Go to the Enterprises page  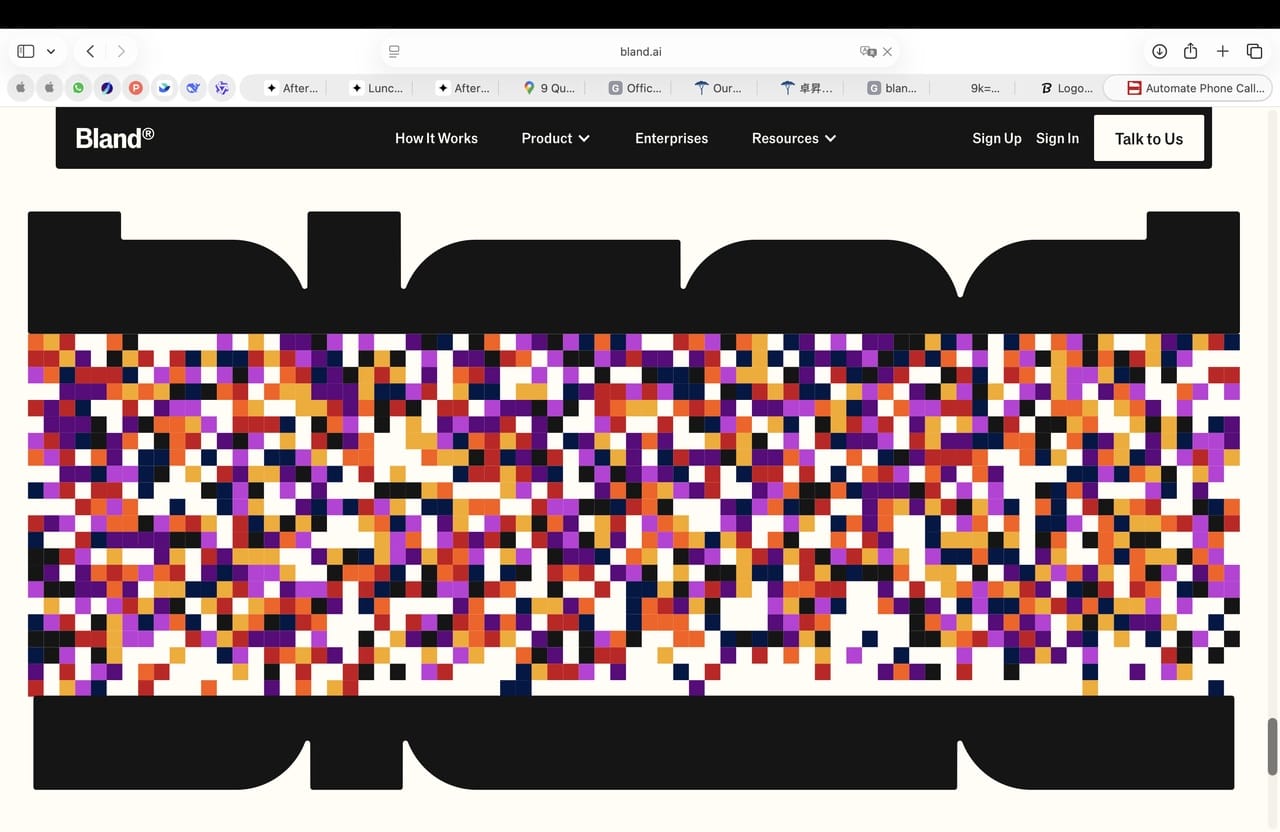click(671, 138)
